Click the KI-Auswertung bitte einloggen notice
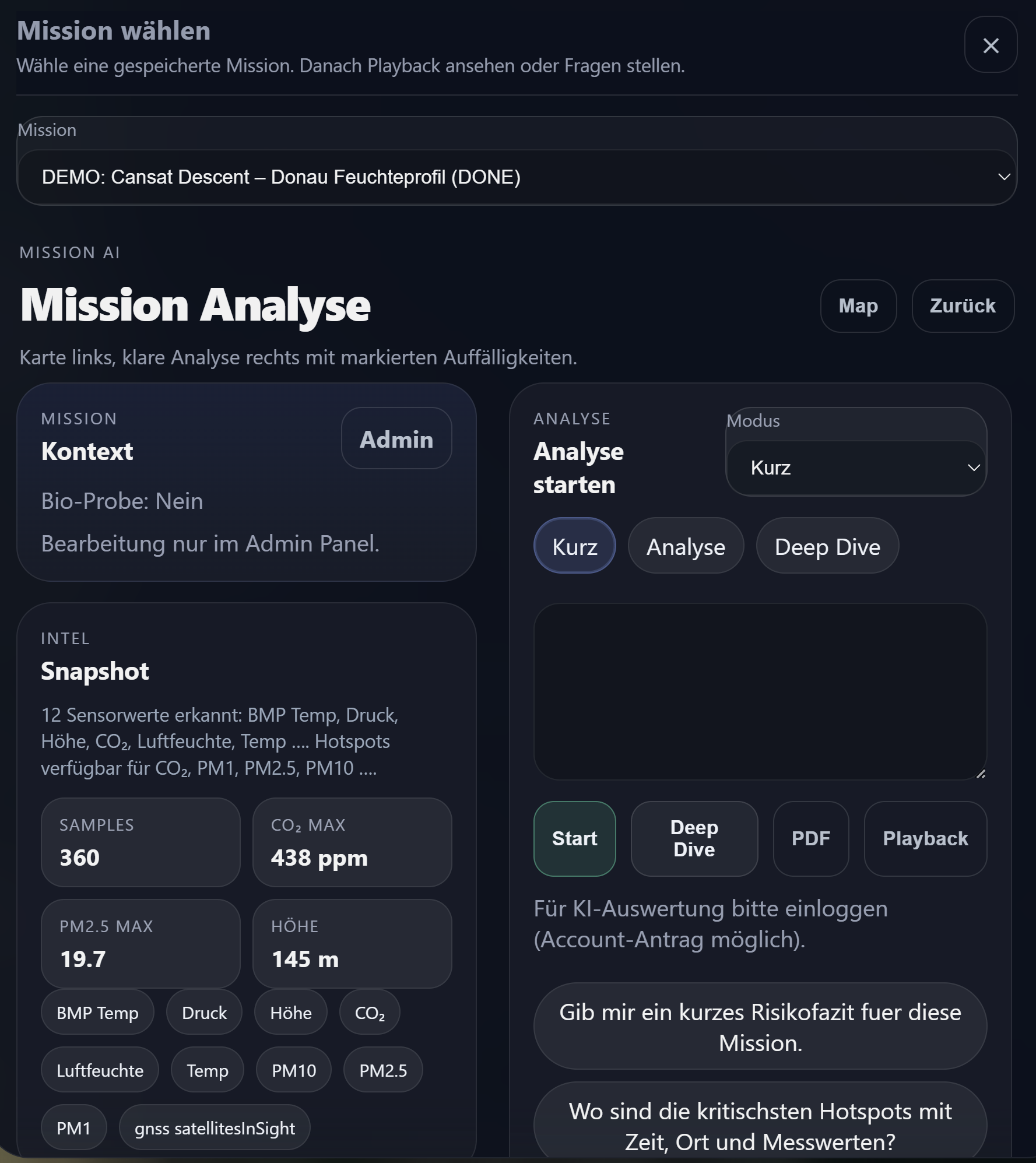Image resolution: width=1036 pixels, height=1163 pixels. point(711,924)
